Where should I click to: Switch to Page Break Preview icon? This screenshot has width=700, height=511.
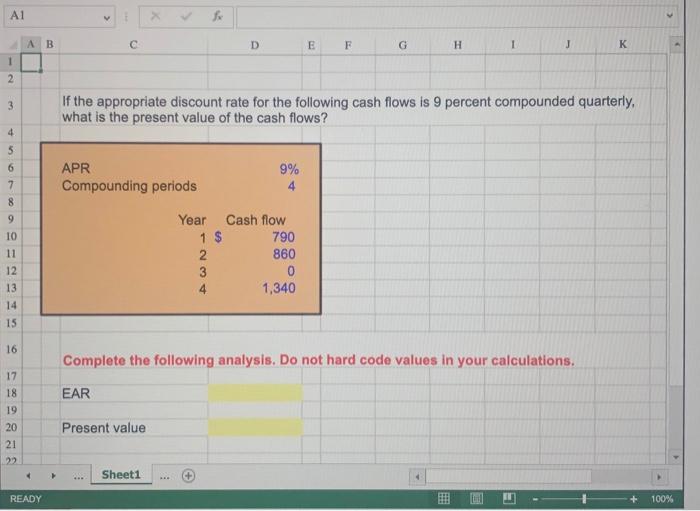coord(509,498)
